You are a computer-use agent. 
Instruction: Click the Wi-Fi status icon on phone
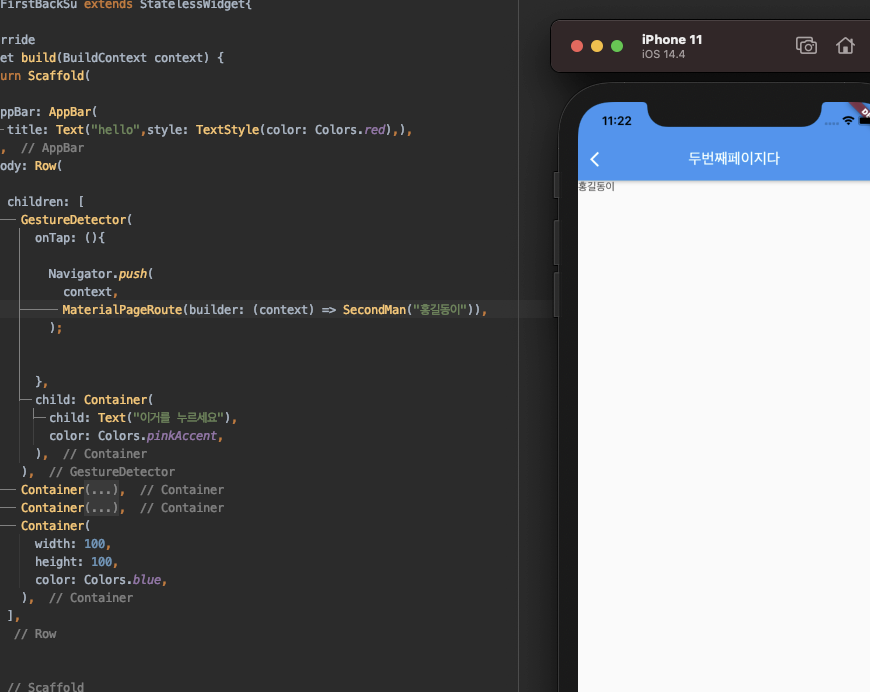tap(848, 120)
